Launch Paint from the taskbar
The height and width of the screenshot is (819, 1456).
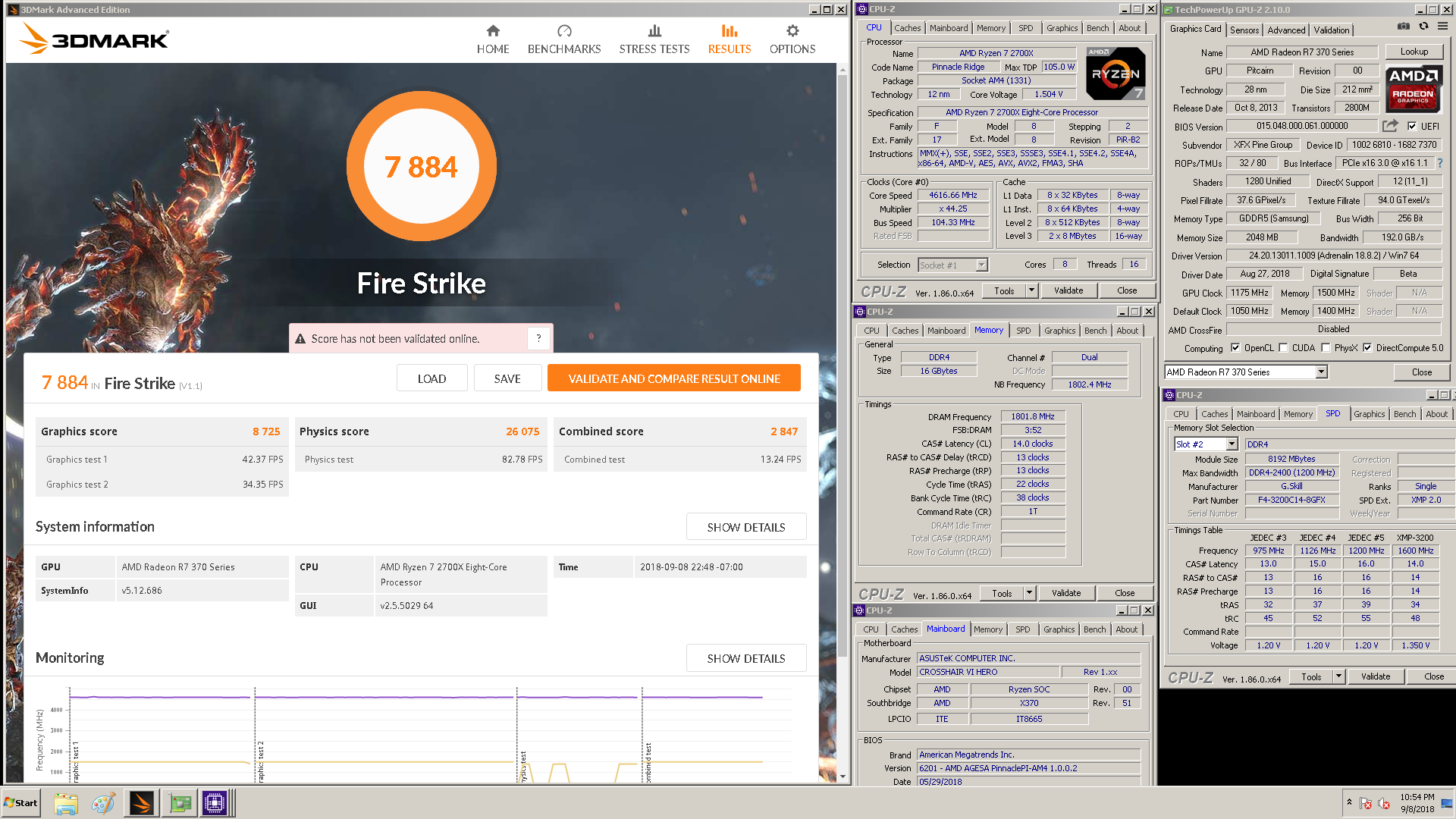[103, 803]
